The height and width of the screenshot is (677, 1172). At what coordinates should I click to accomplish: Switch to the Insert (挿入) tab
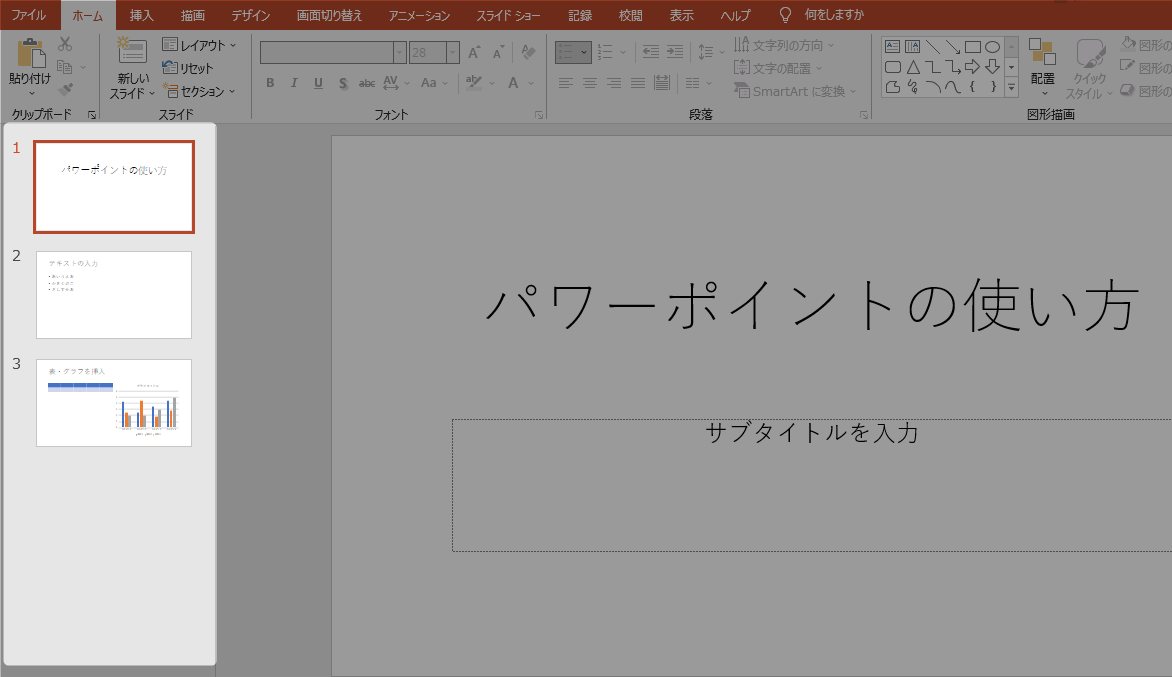[x=142, y=15]
